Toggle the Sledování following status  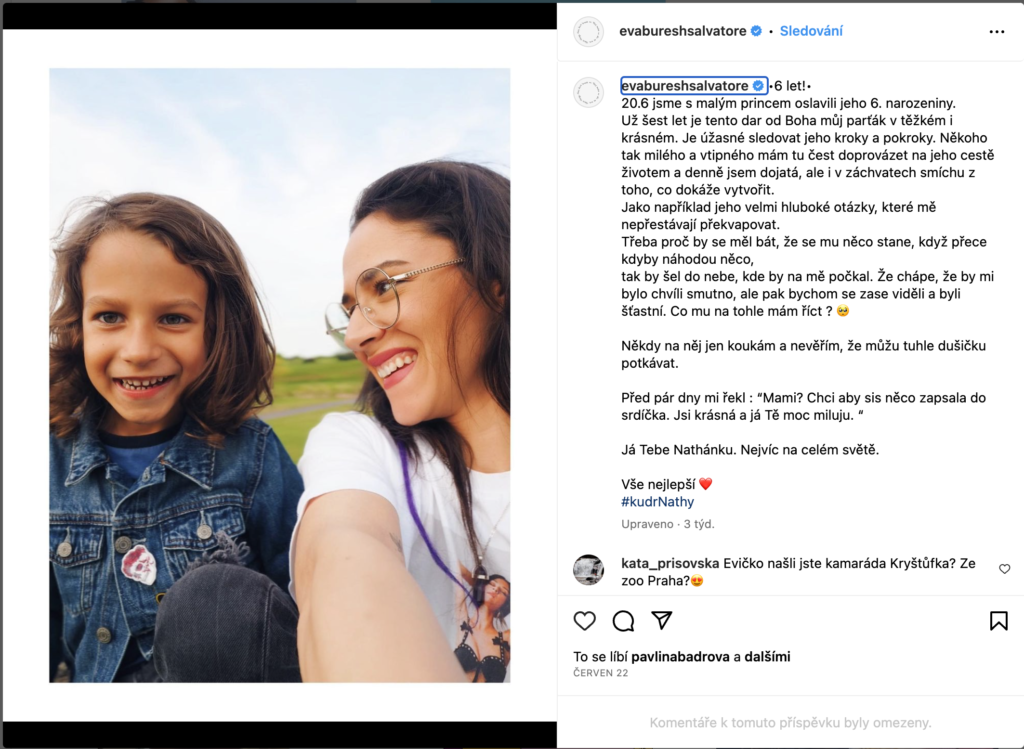[x=811, y=31]
